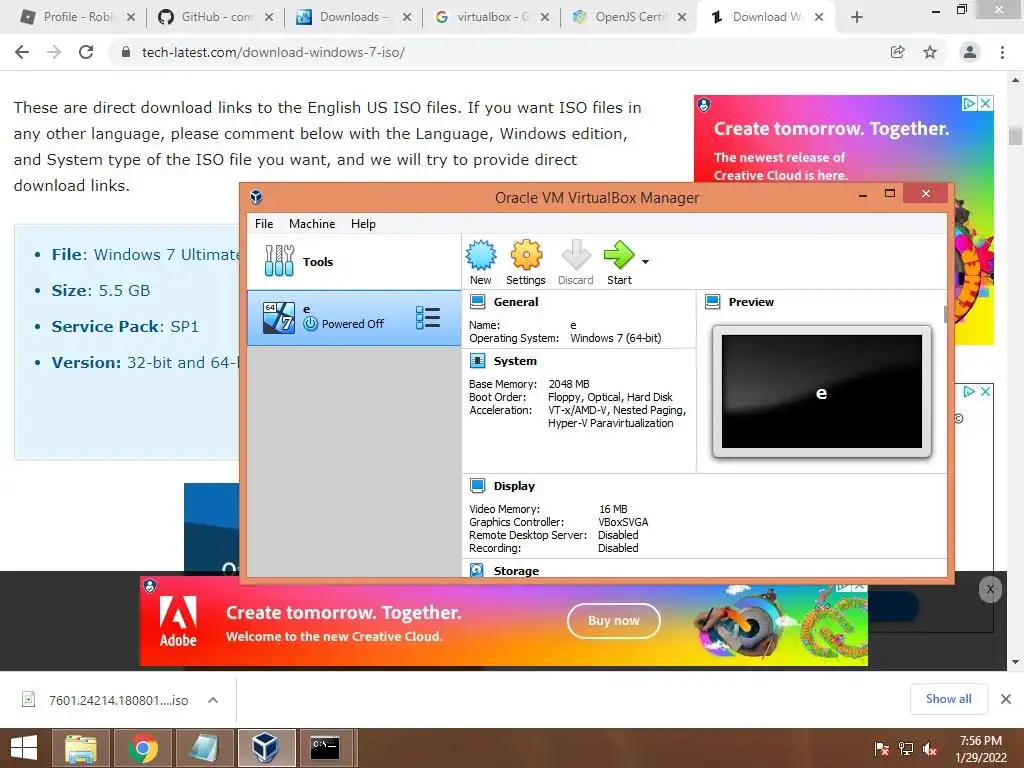
Task: Open the Storage section header
Action: (516, 571)
